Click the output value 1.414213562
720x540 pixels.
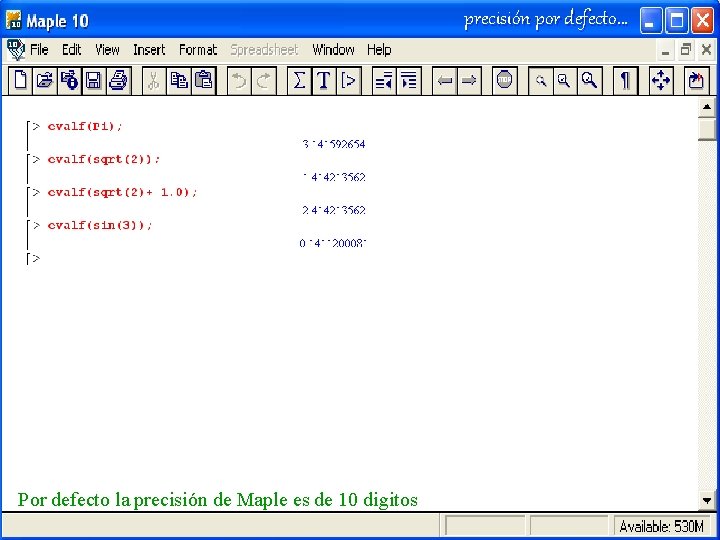click(x=334, y=177)
